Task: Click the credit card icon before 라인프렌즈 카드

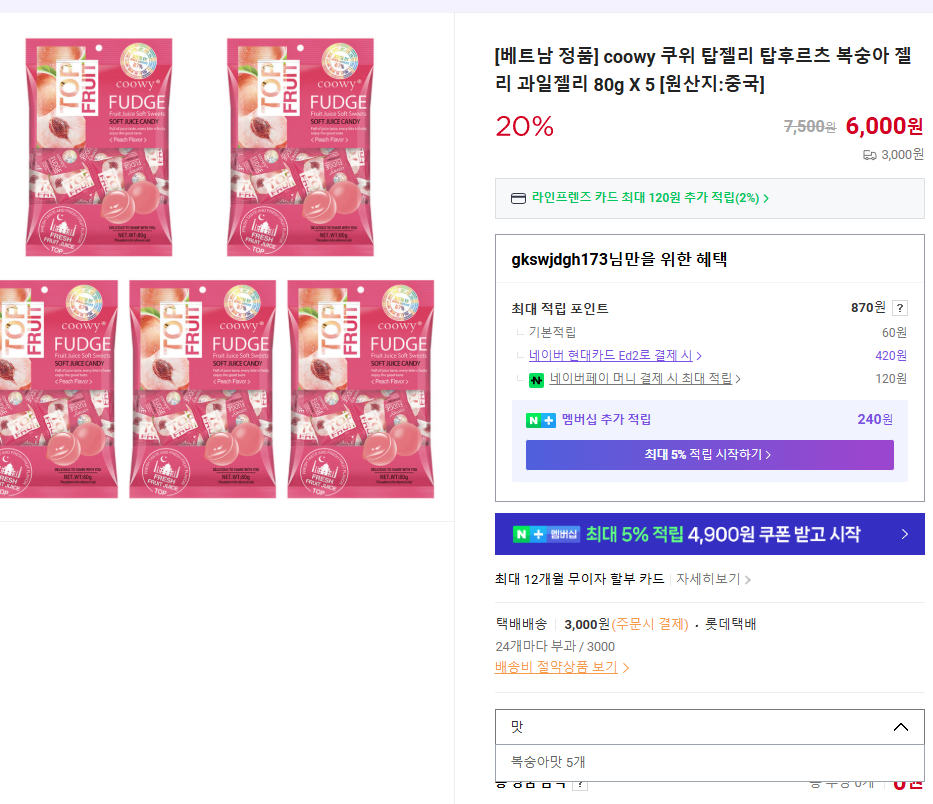Action: pos(518,198)
